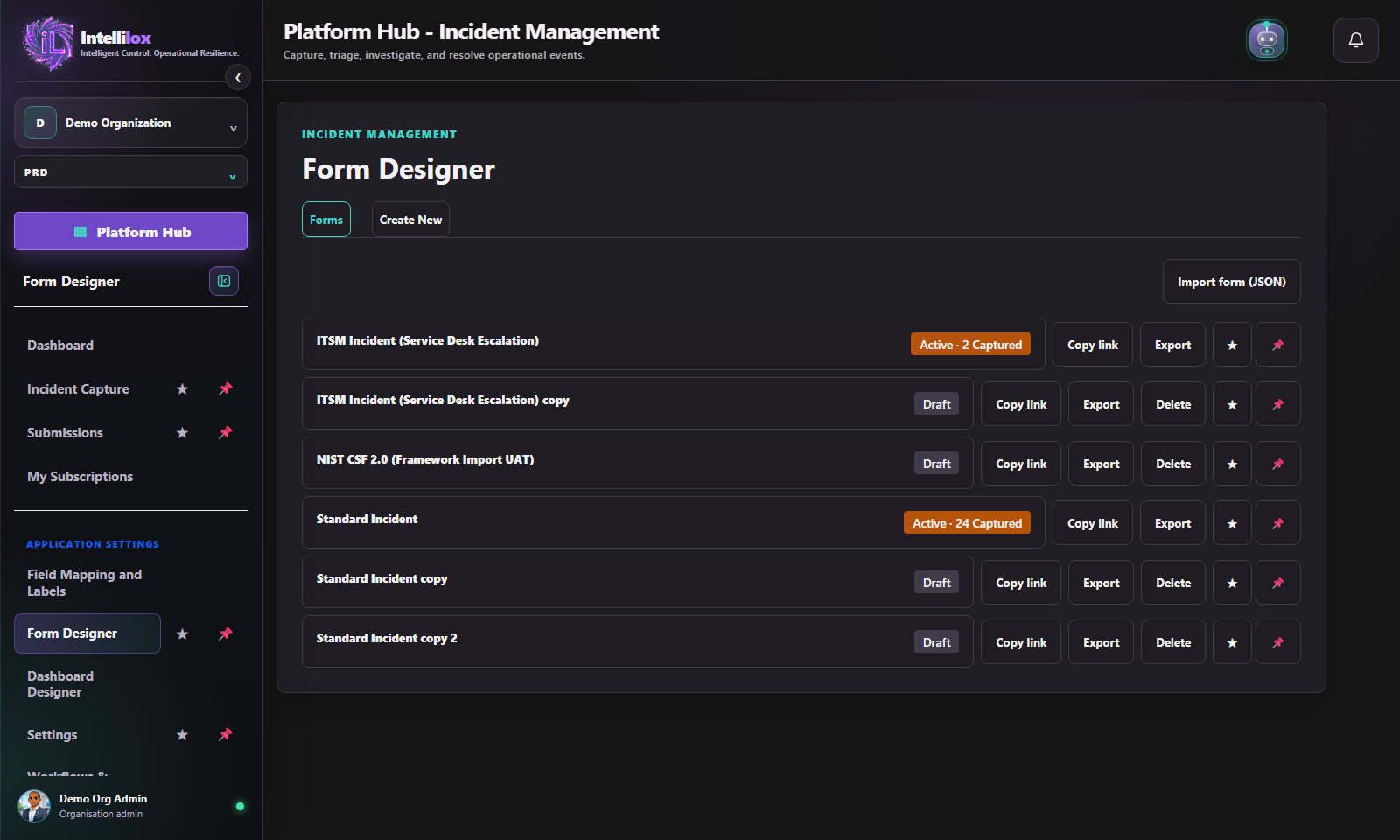
Task: Open Incident Capture in the sidebar
Action: tap(78, 389)
